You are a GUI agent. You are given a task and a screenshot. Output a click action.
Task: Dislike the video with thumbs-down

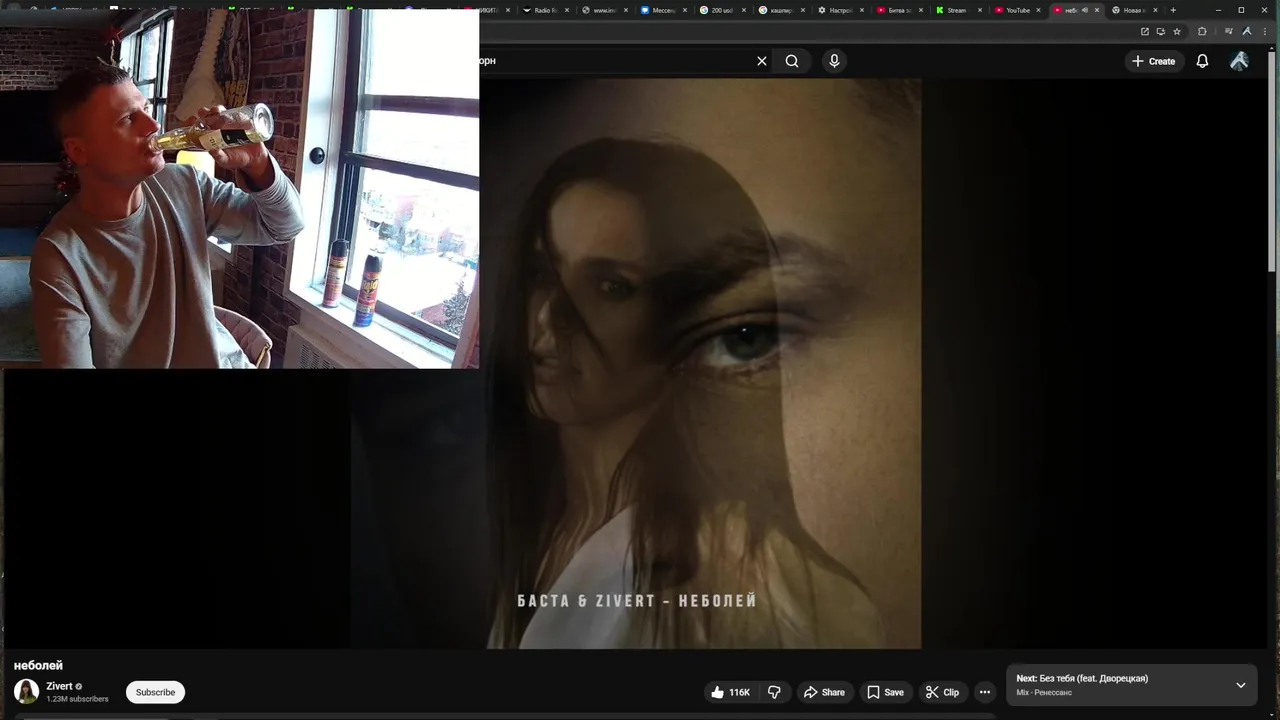pos(774,692)
